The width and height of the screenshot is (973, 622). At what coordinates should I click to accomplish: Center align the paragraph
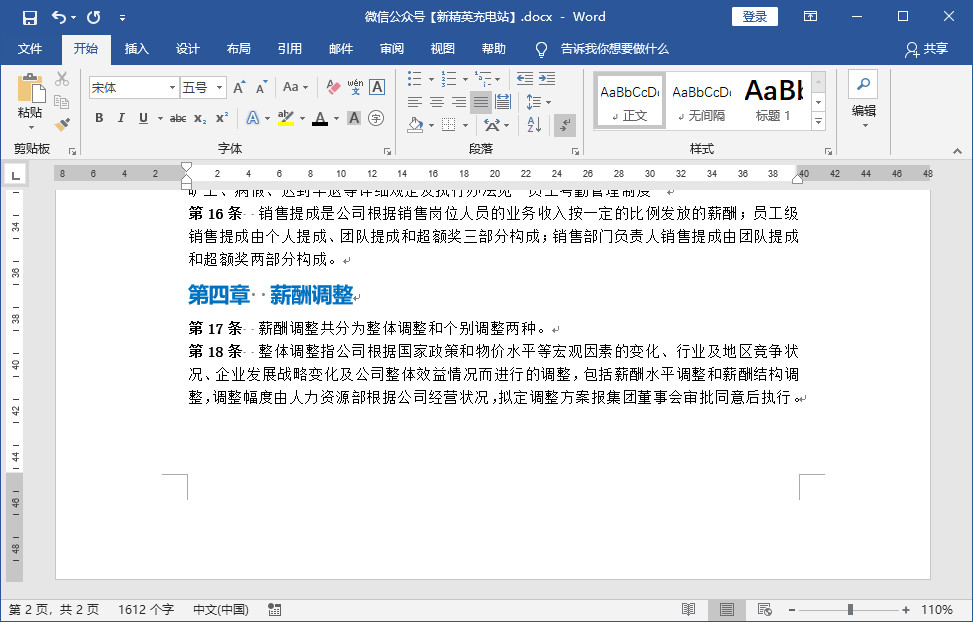point(437,100)
